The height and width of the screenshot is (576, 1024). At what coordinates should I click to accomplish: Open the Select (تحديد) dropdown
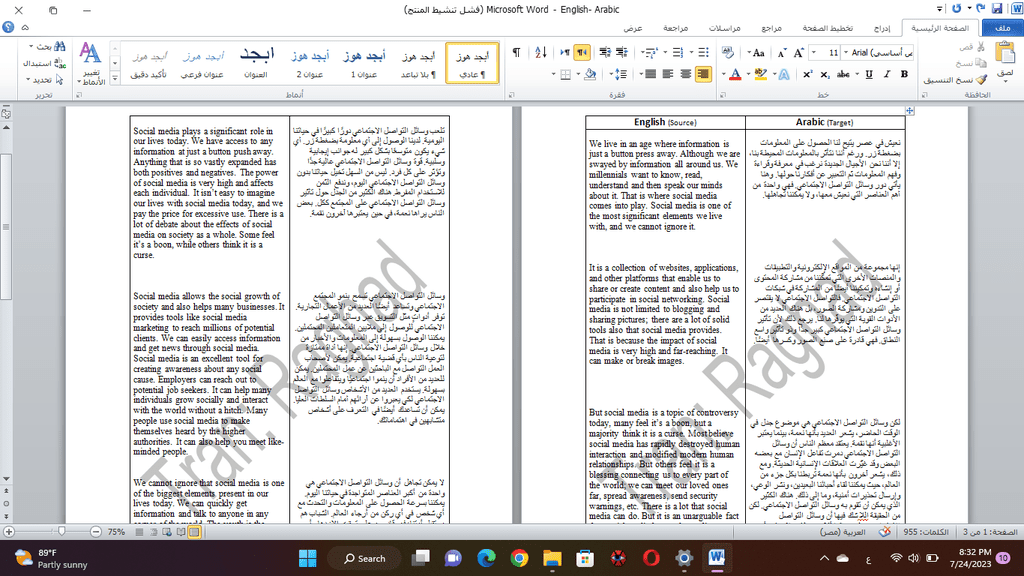43,80
